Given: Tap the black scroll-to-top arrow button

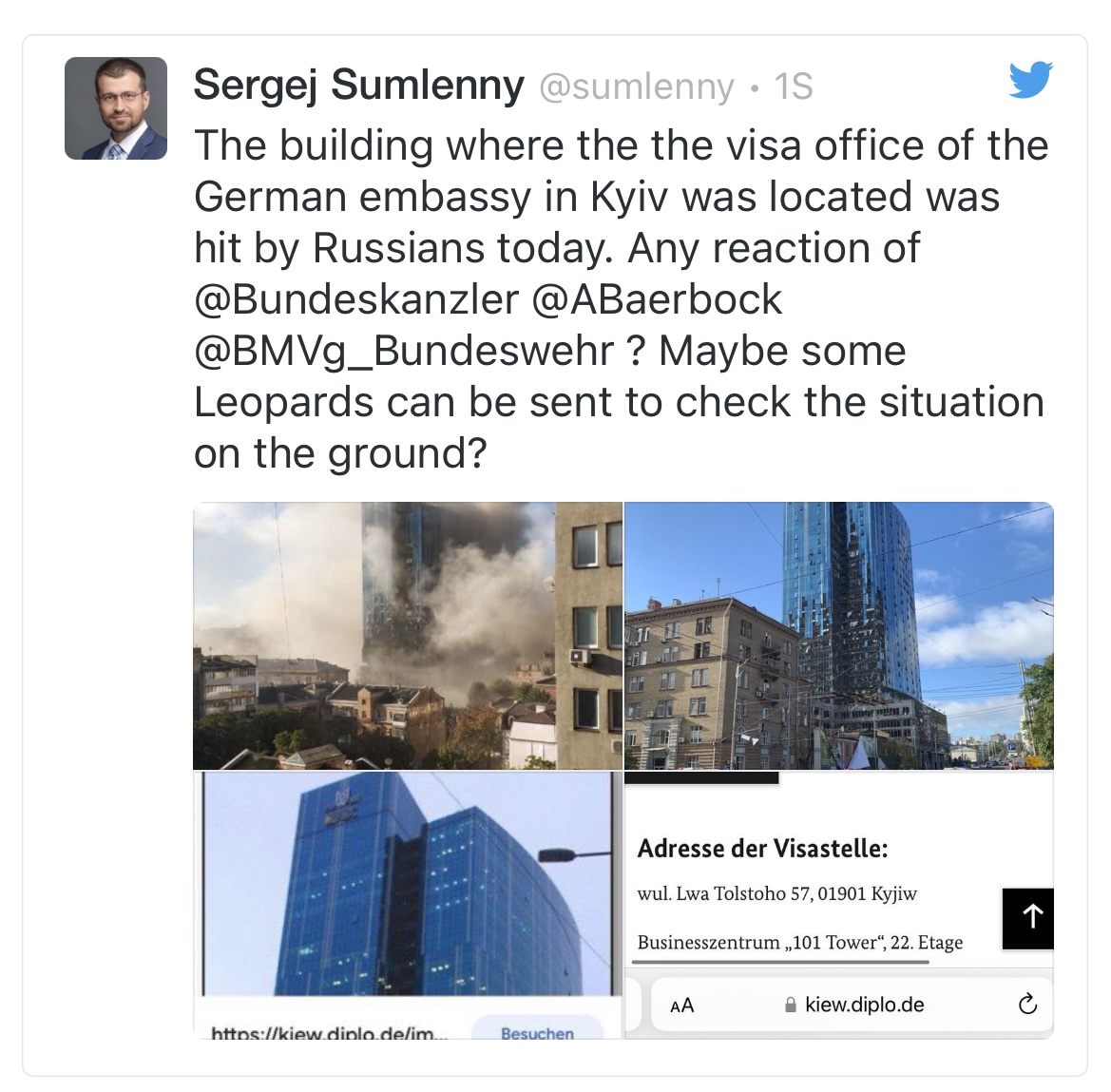Looking at the screenshot, I should pos(1028,918).
